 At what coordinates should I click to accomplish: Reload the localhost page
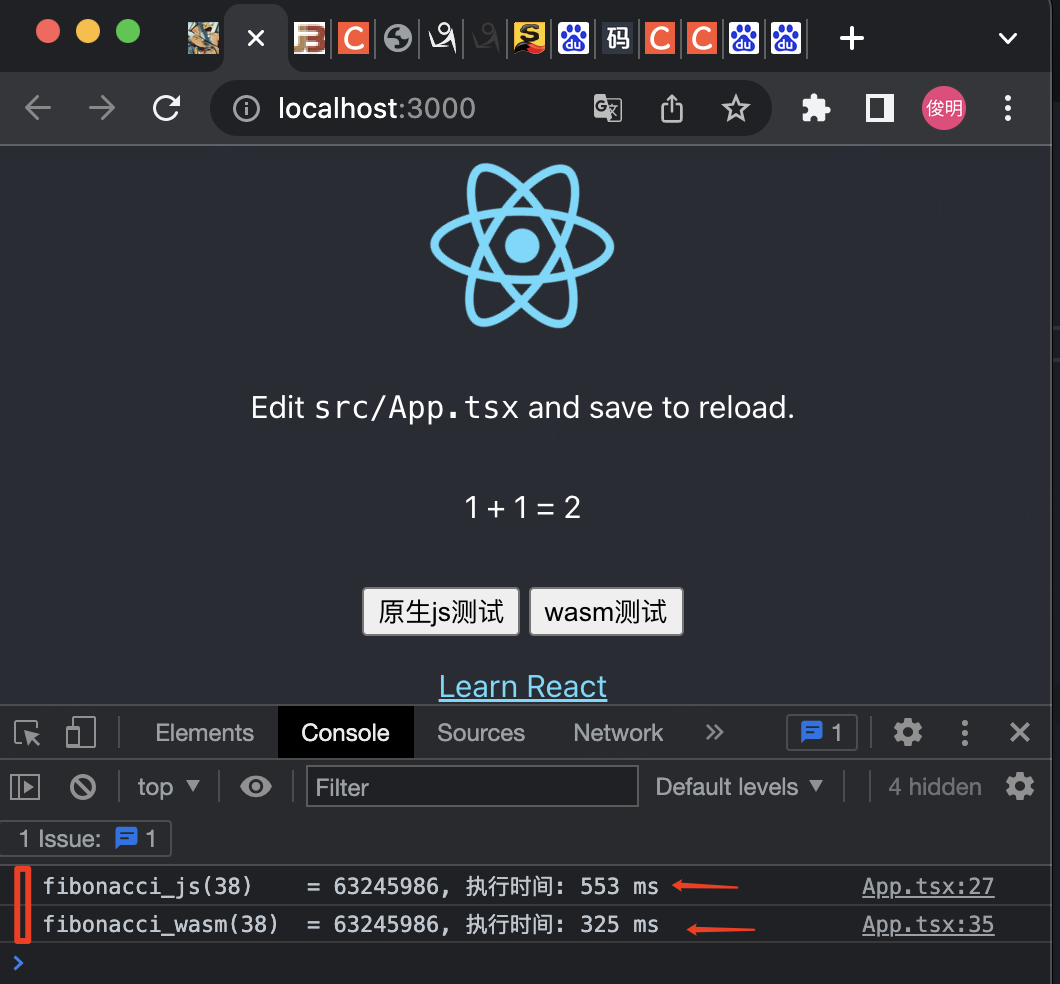[166, 108]
